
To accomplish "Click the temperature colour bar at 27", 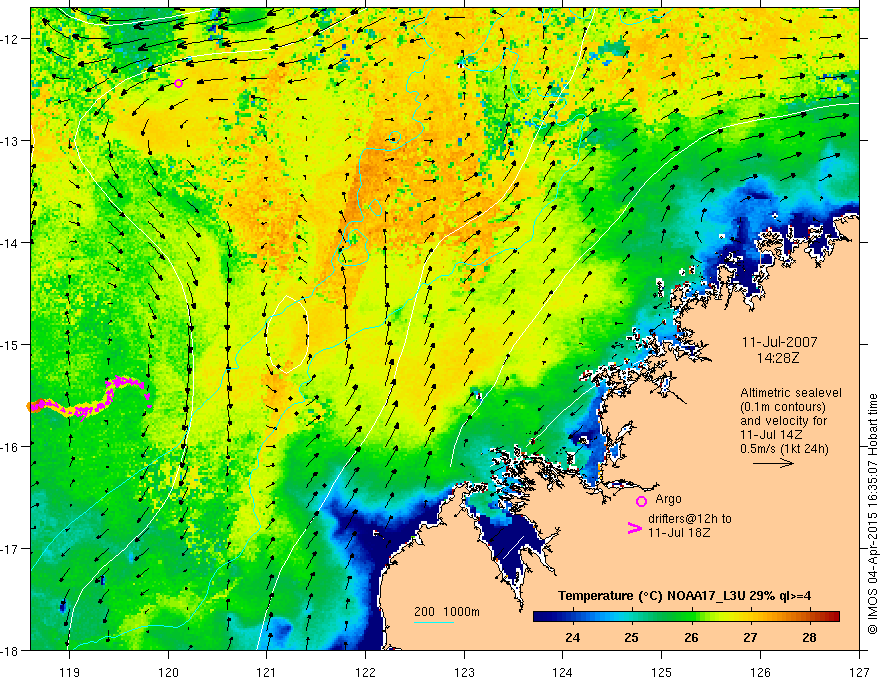I will pyautogui.click(x=750, y=616).
